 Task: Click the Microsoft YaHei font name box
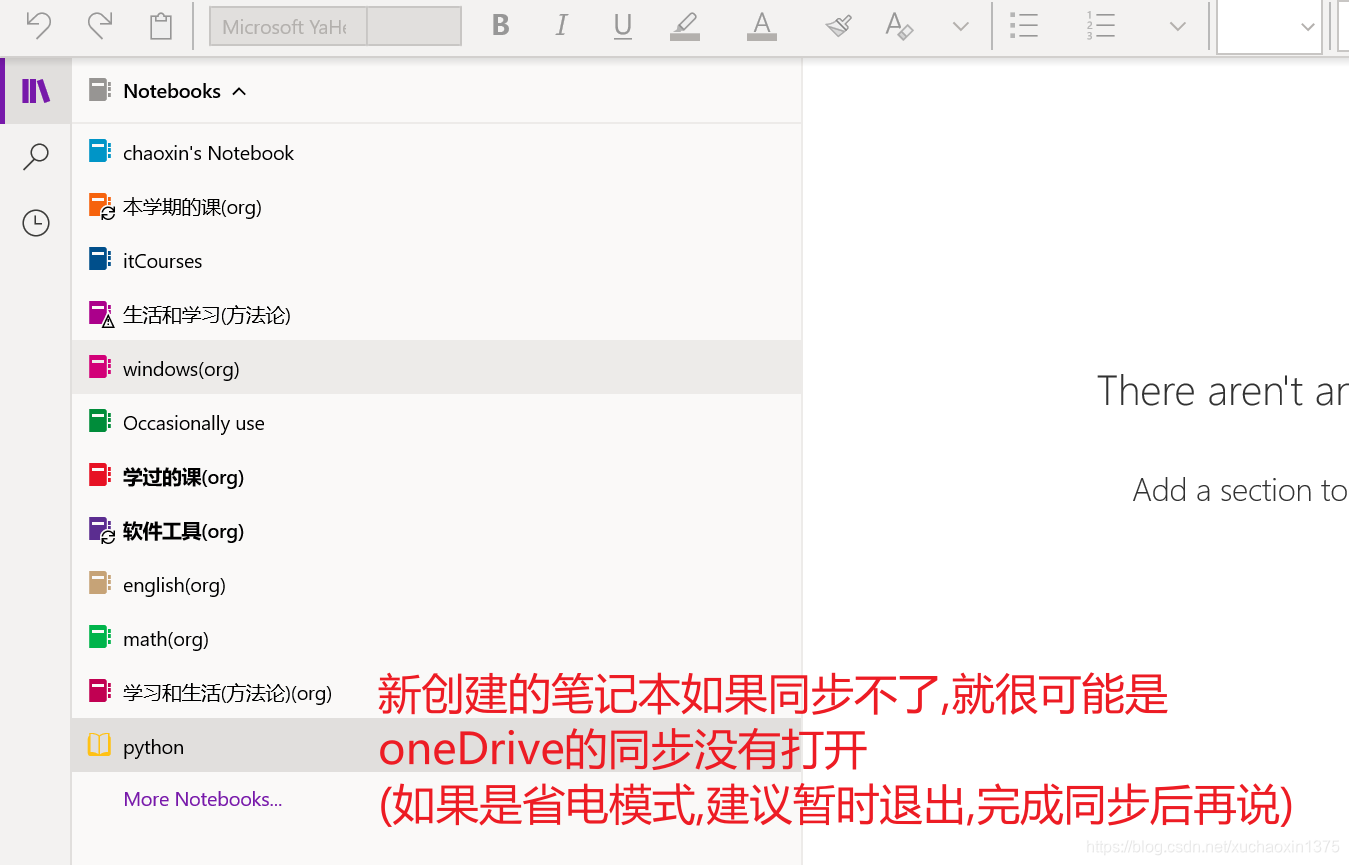point(288,27)
